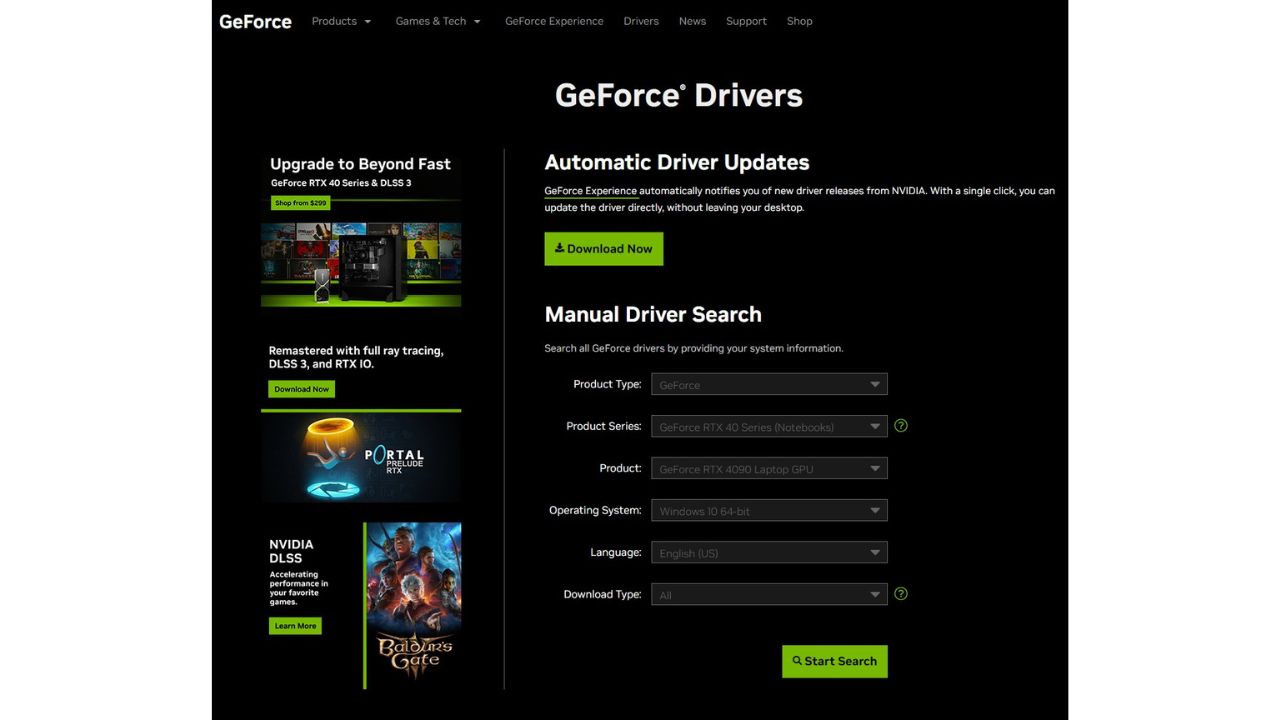Click the GeForce logo
The height and width of the screenshot is (720, 1280).
pos(255,21)
